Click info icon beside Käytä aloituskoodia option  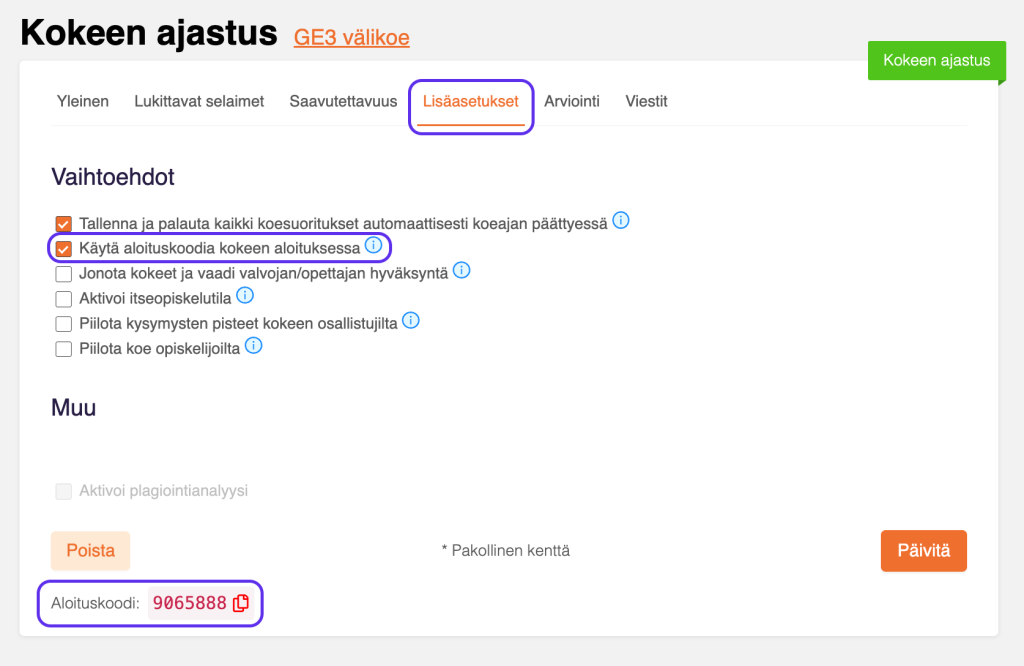click(x=373, y=245)
